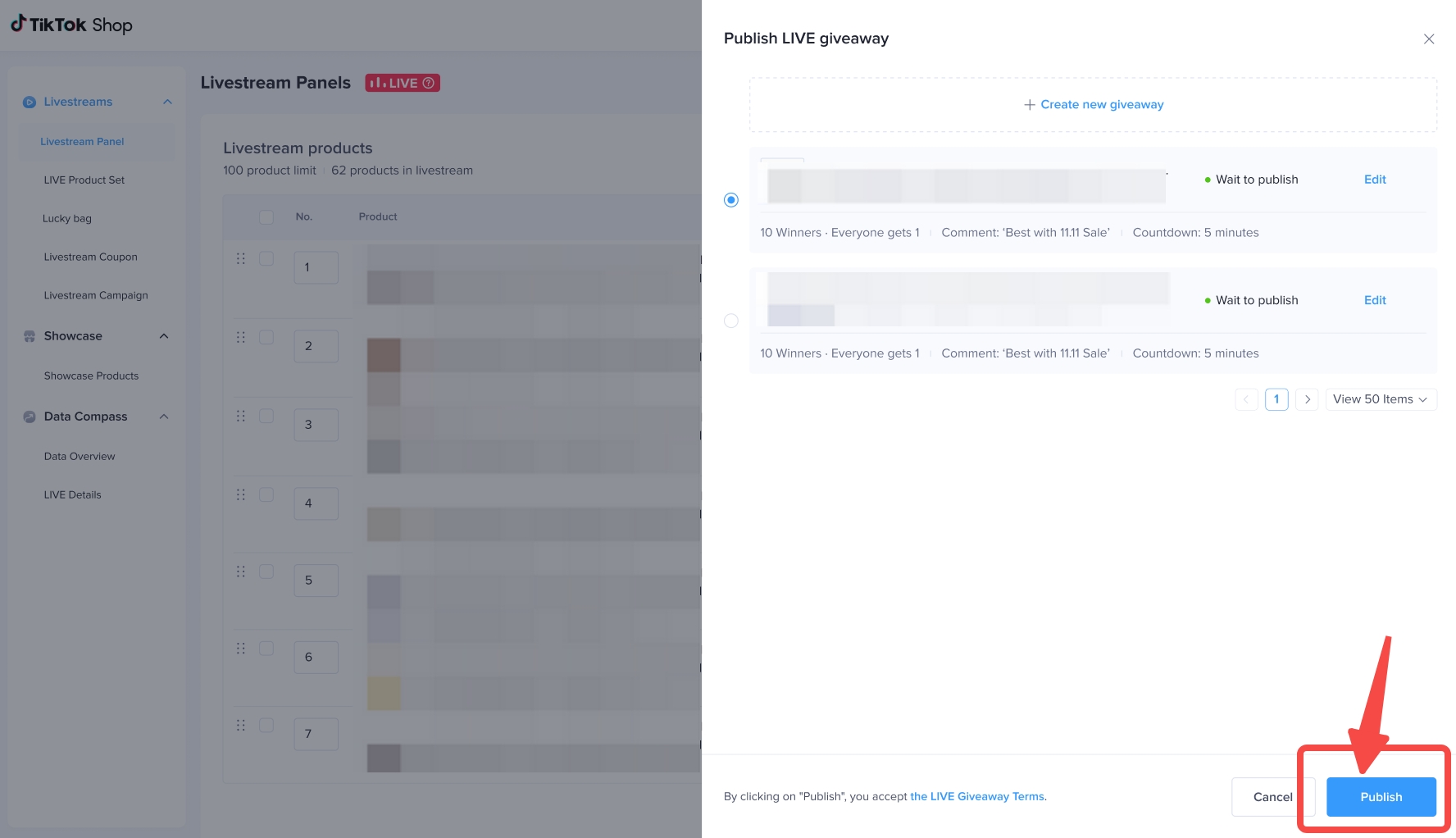Click the TikTok Shop logo
Screen dimensions: 1456x838
(71, 25)
